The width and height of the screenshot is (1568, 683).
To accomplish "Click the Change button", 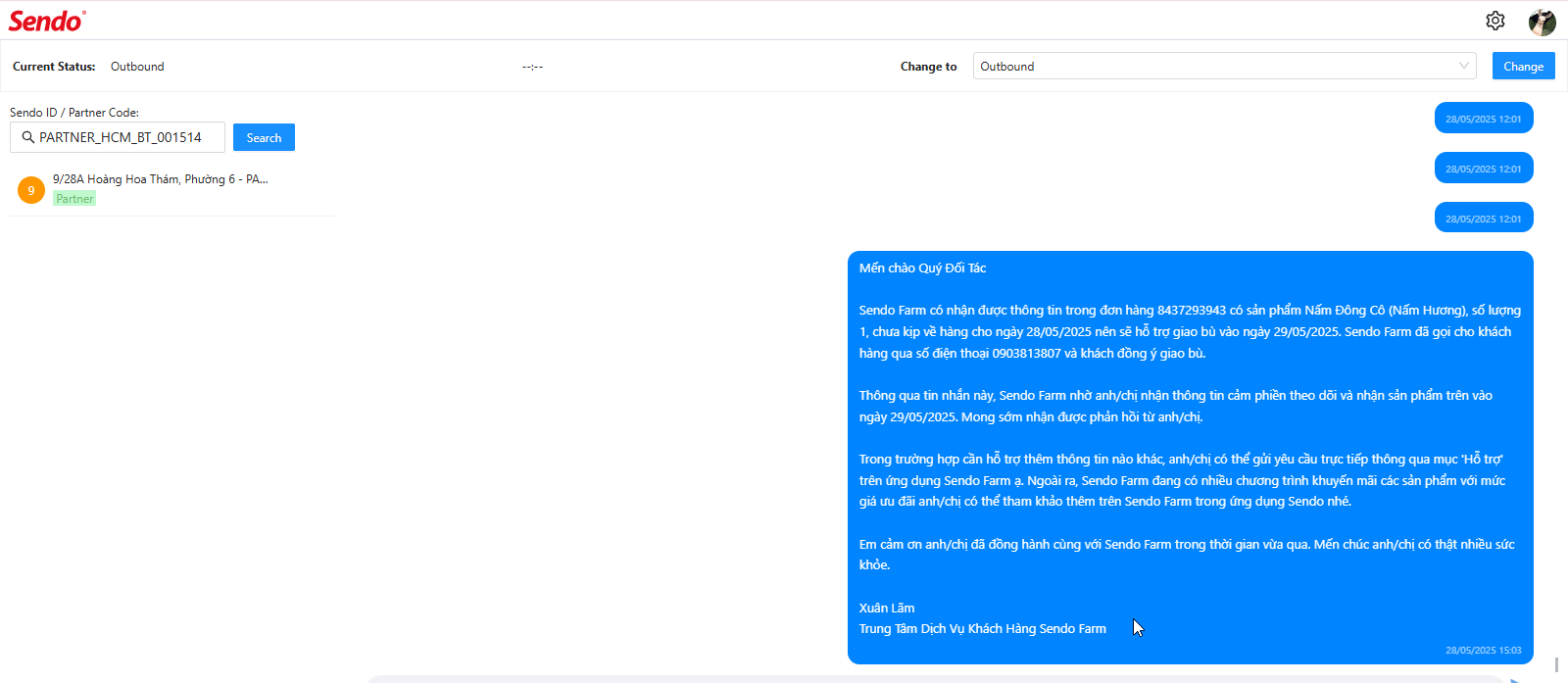I will (x=1524, y=66).
